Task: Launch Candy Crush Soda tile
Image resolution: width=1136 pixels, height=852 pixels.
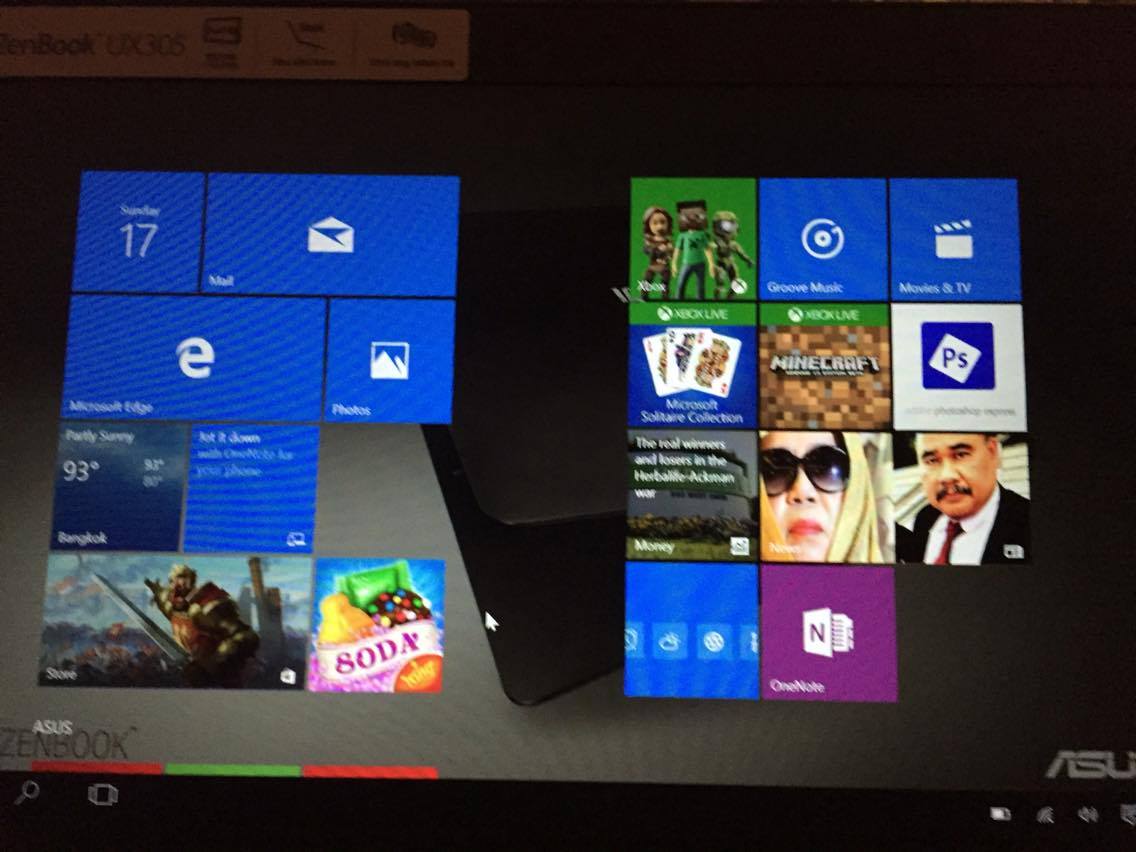Action: pos(376,625)
